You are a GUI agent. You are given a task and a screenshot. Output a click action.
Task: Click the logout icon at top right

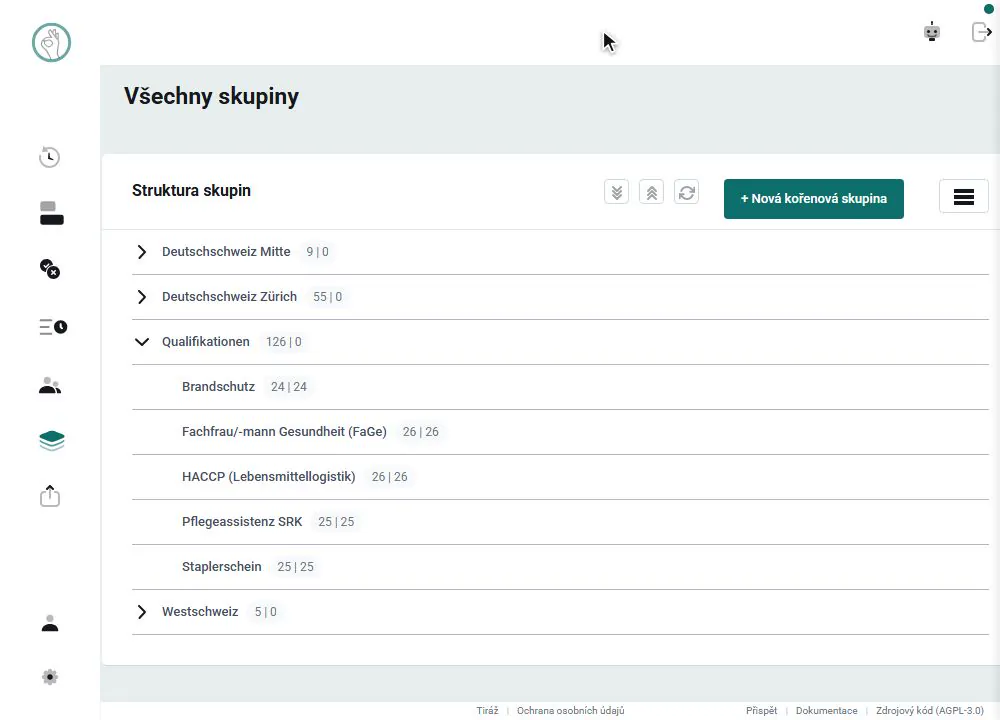[982, 31]
